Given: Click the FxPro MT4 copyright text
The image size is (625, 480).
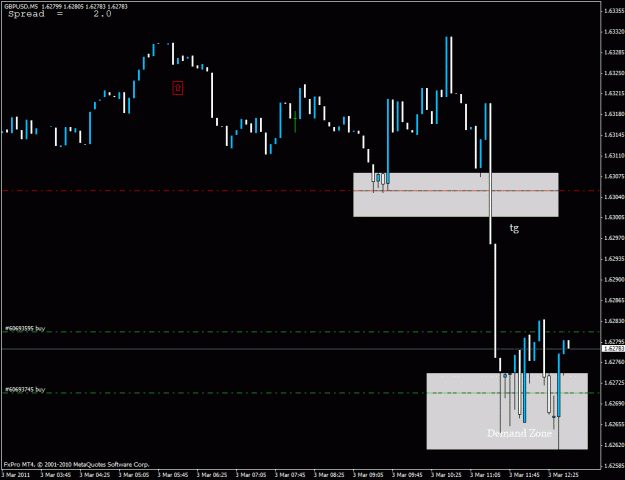Looking at the screenshot, I should tap(77, 464).
